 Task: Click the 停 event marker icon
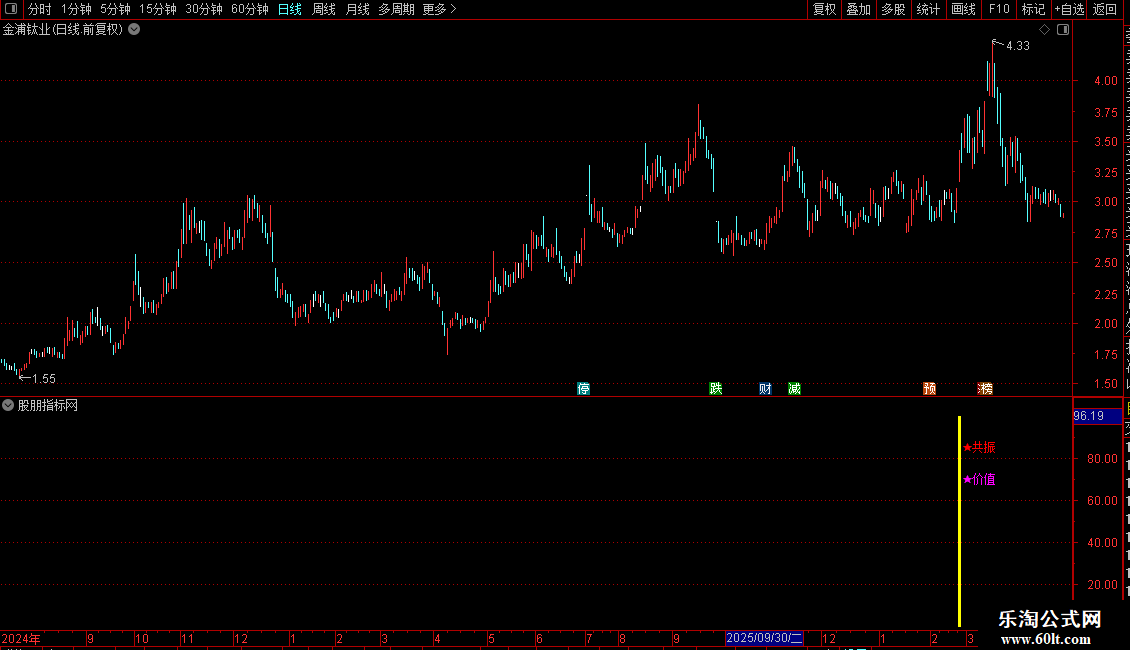tap(584, 388)
